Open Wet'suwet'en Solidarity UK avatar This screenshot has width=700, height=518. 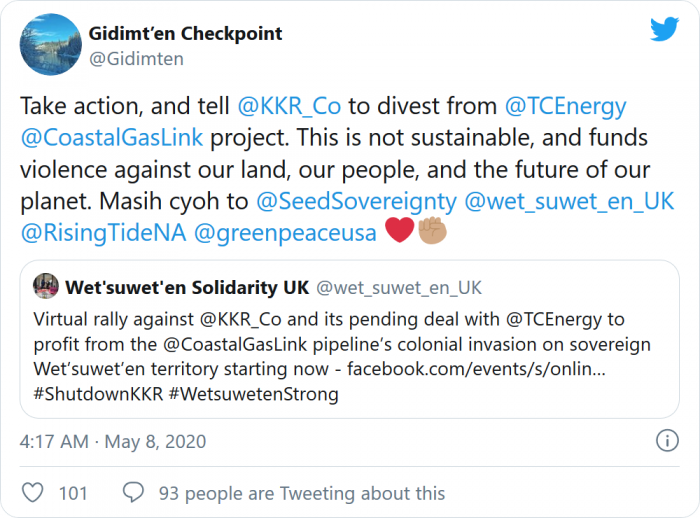(x=46, y=288)
